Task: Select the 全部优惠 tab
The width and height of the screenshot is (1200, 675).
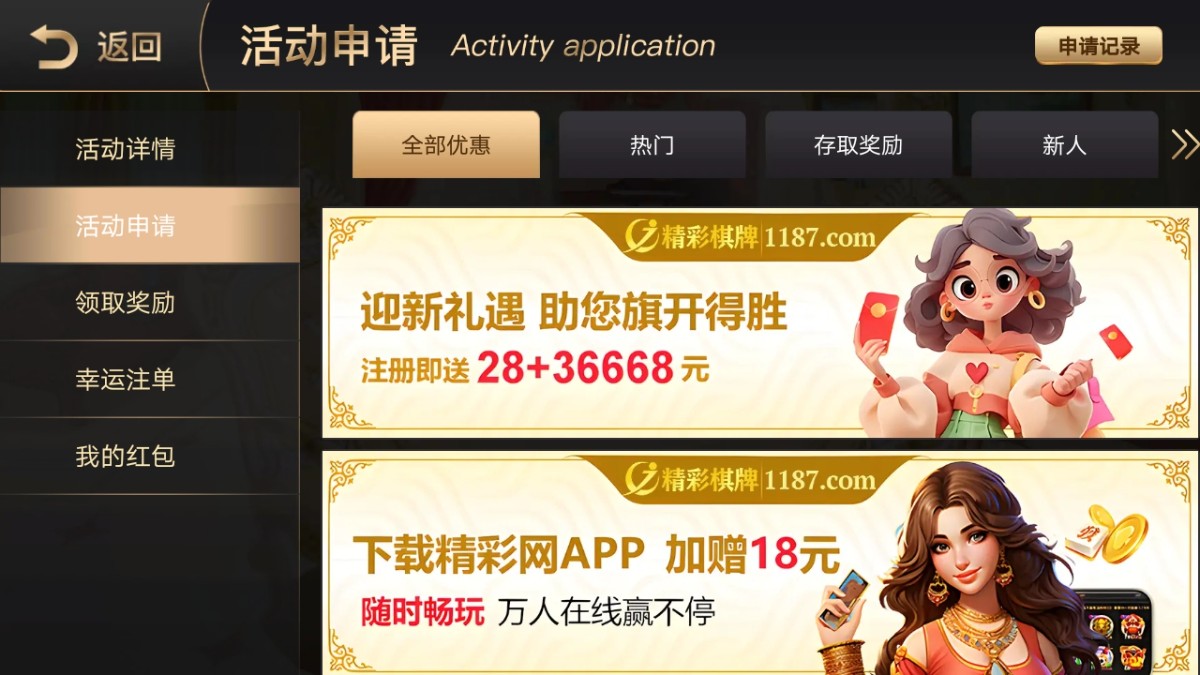Action: [x=446, y=145]
